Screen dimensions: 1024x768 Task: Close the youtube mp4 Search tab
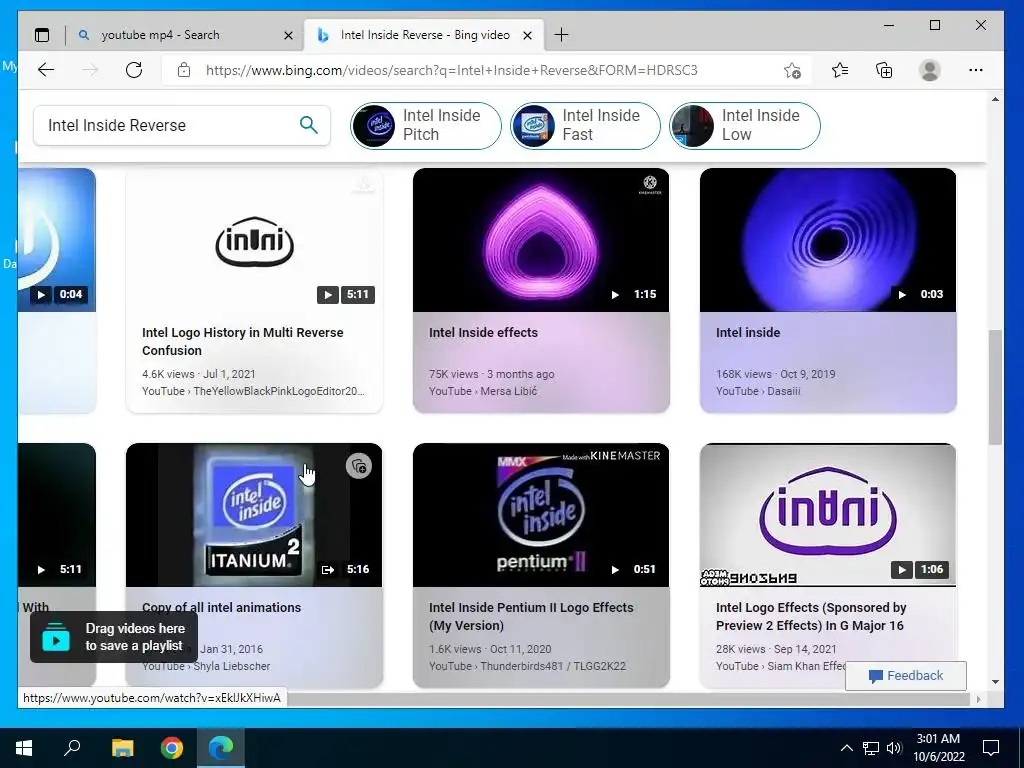tap(288, 35)
